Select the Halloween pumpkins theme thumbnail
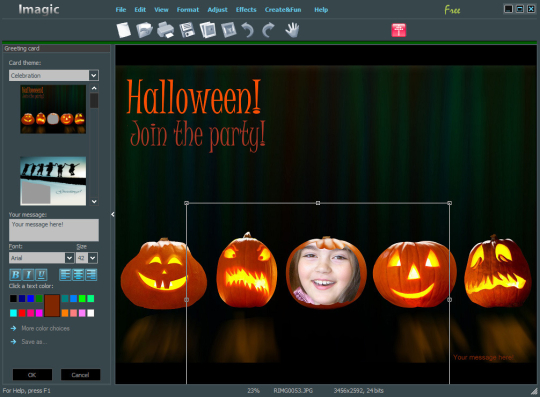Screen dimensions: 540x397 pos(53,109)
